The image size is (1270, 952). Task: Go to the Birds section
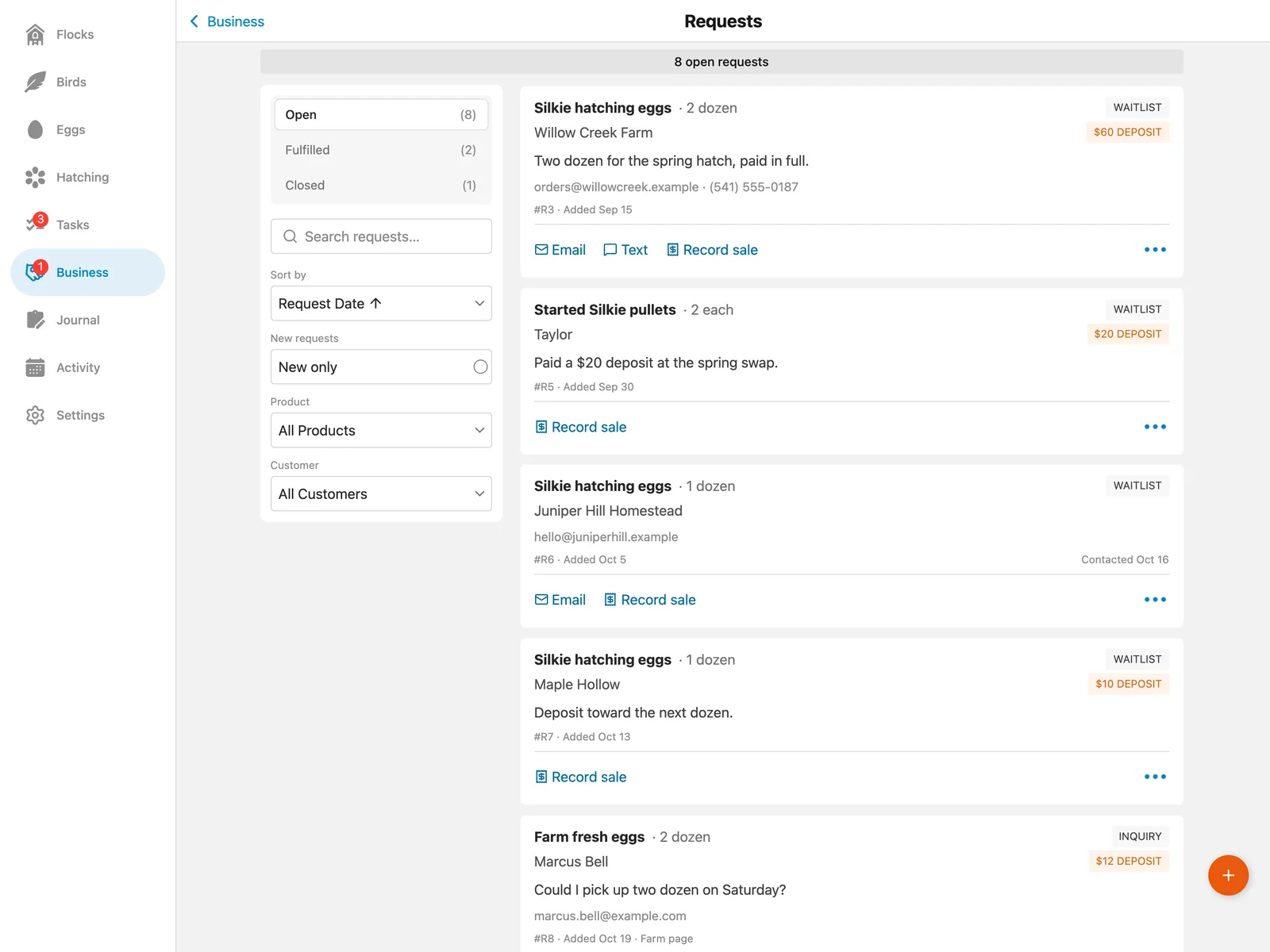[87, 82]
